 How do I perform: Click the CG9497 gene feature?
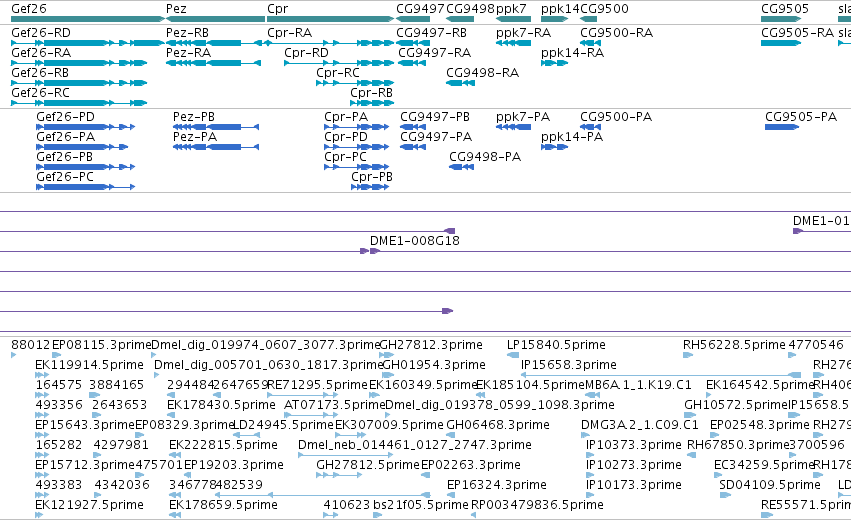tap(413, 19)
